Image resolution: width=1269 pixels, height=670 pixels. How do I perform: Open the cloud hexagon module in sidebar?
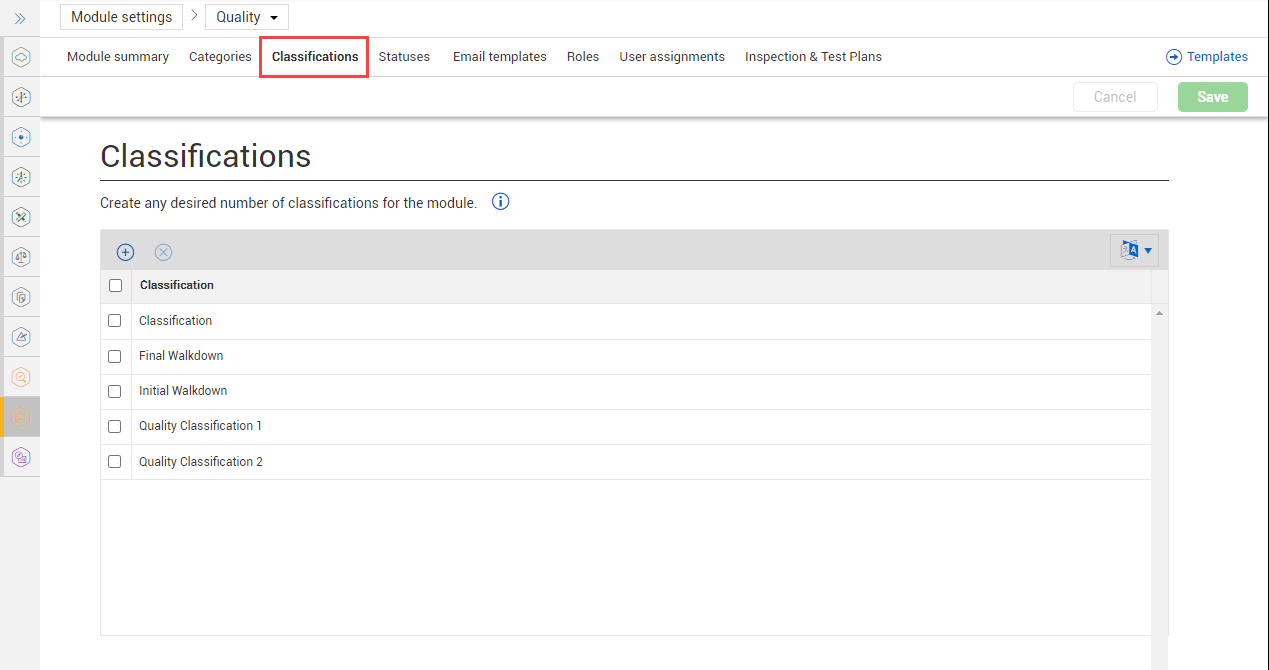coord(21,57)
